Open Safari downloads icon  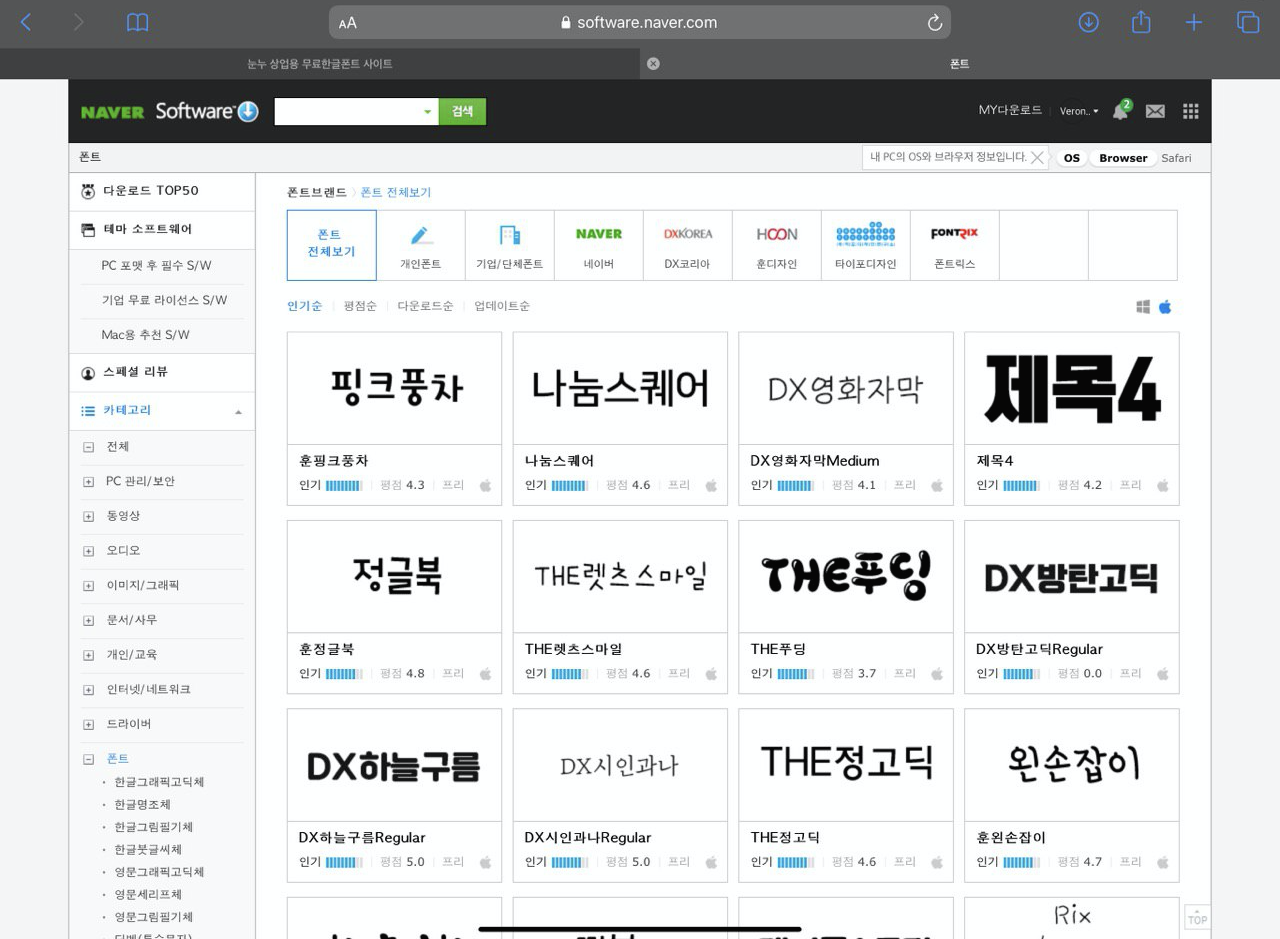1089,22
